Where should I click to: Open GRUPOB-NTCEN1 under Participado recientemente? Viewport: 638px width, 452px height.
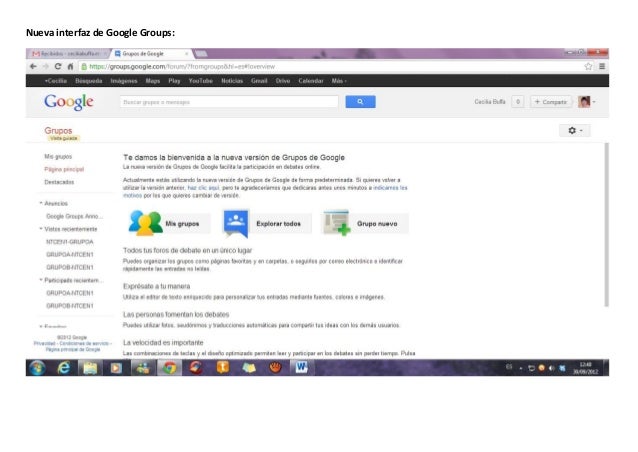pos(70,306)
